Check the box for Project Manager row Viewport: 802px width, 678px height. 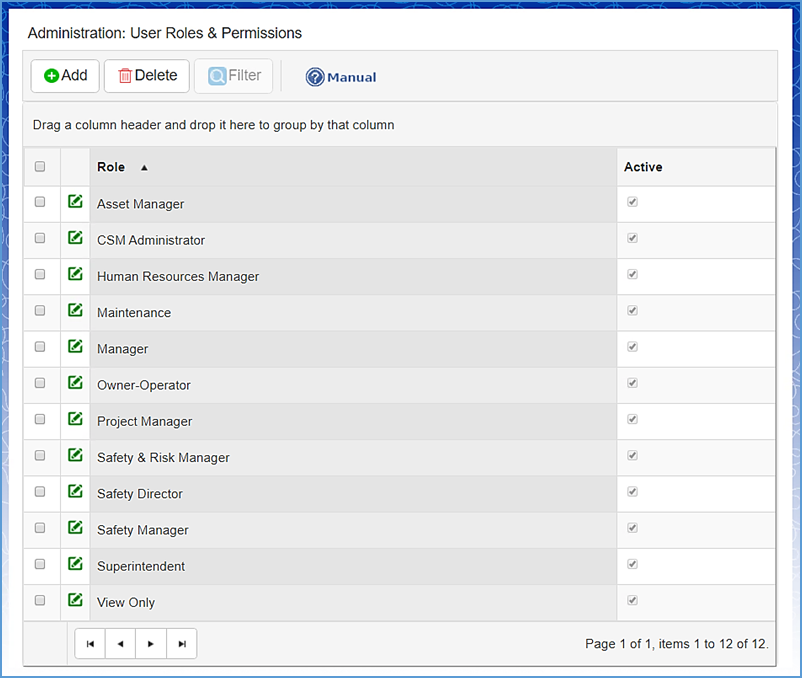tap(40, 419)
